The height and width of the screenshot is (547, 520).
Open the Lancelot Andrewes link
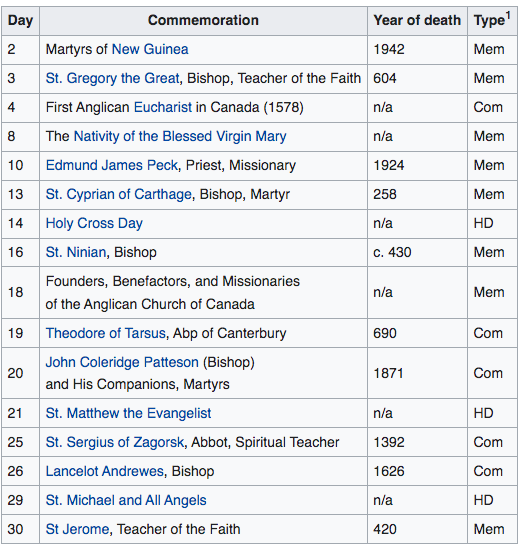click(x=105, y=471)
